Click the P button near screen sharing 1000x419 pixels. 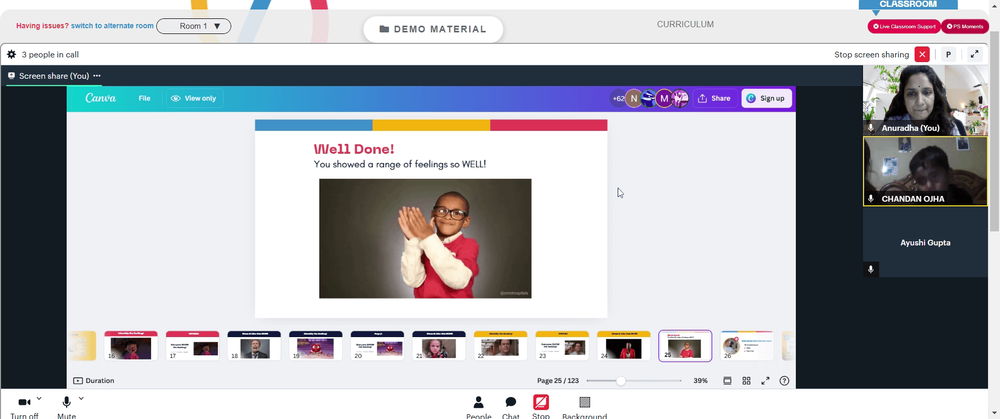(948, 55)
